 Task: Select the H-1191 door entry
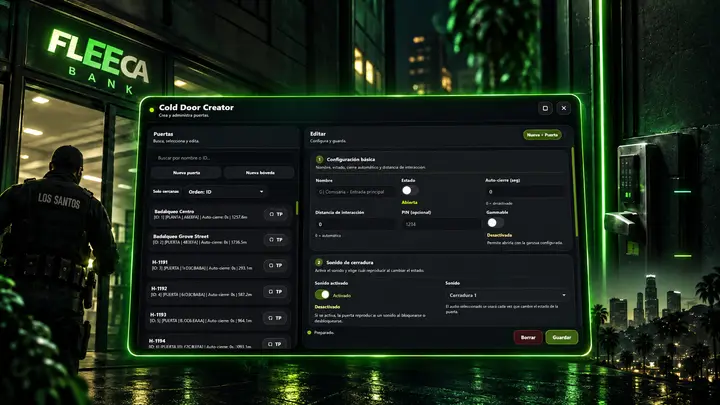click(x=220, y=265)
